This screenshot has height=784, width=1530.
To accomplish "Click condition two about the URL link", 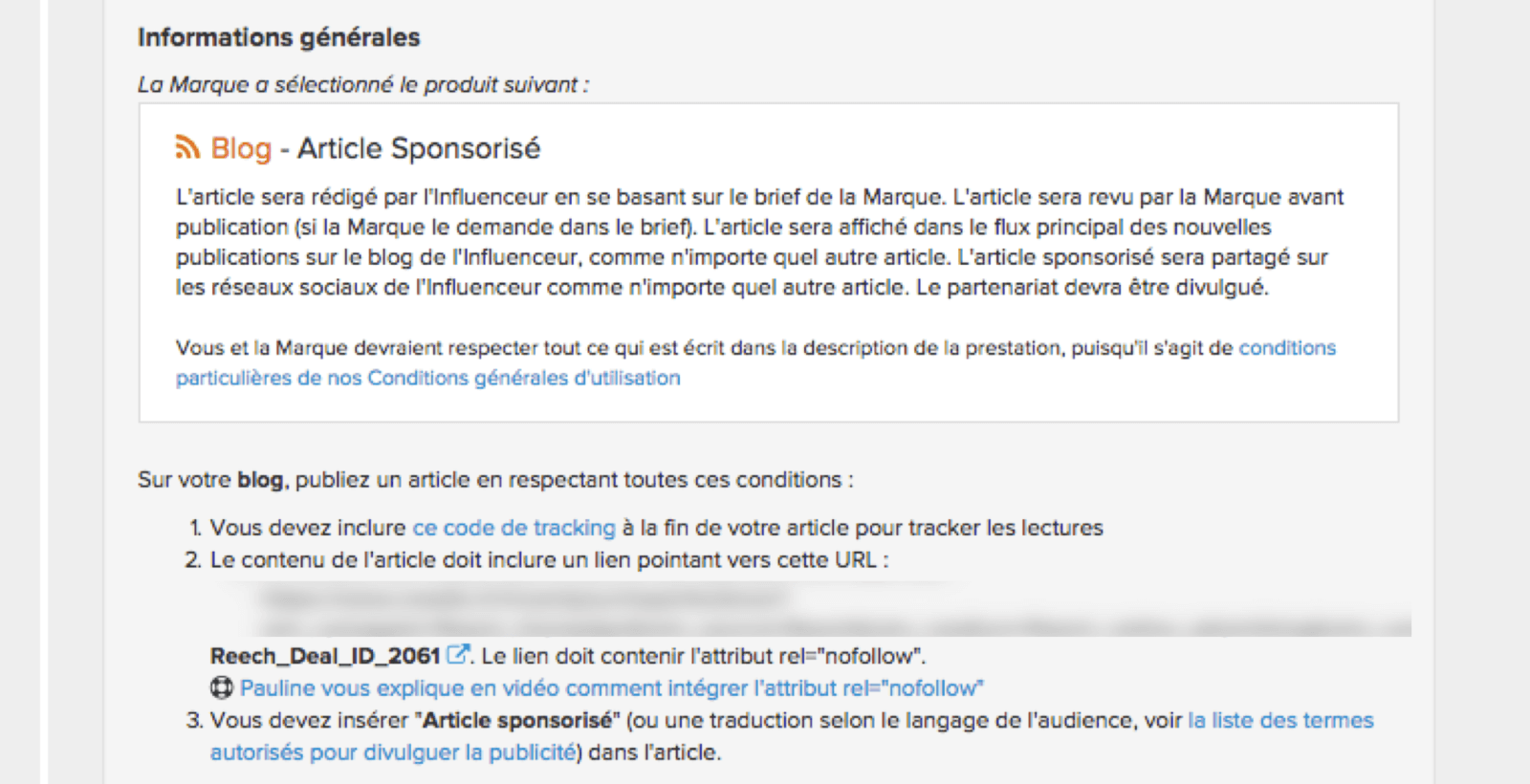I will click(549, 559).
